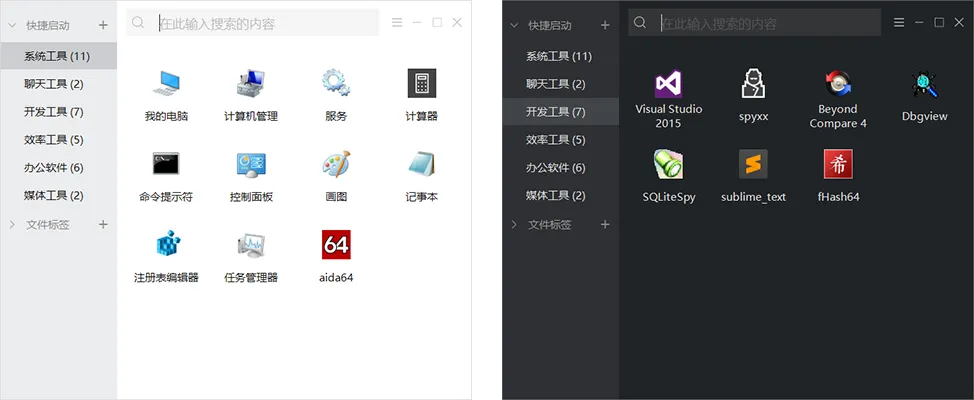Image resolution: width=974 pixels, height=400 pixels.
Task: Open the 任务管理器 icon
Action: [251, 245]
